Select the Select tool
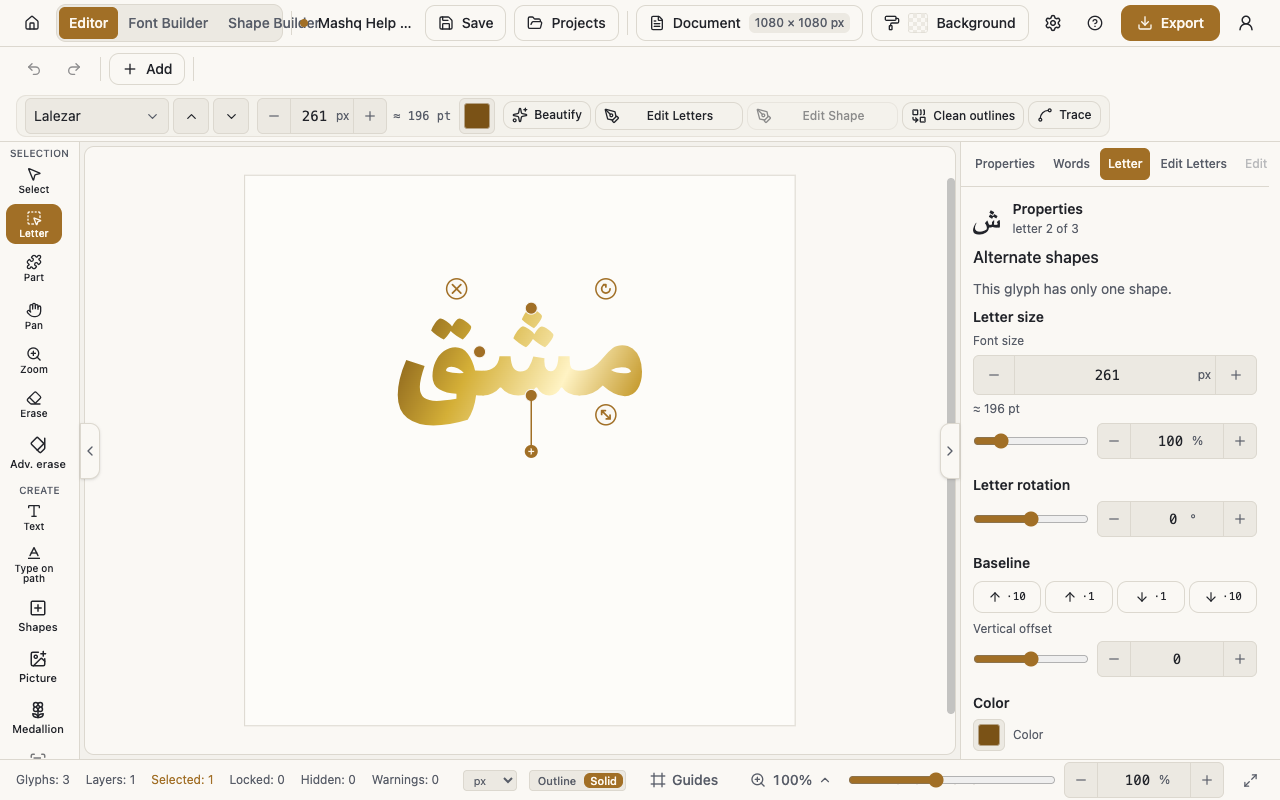The width and height of the screenshot is (1280, 800). pyautogui.click(x=34, y=181)
